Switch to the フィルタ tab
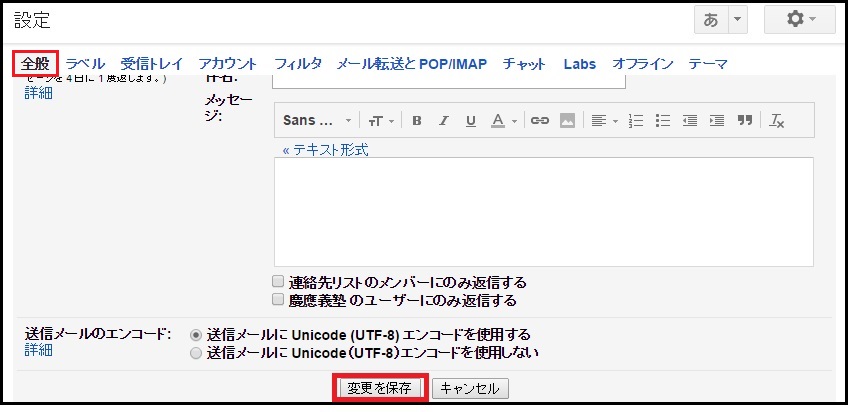This screenshot has width=849, height=412. [x=298, y=64]
